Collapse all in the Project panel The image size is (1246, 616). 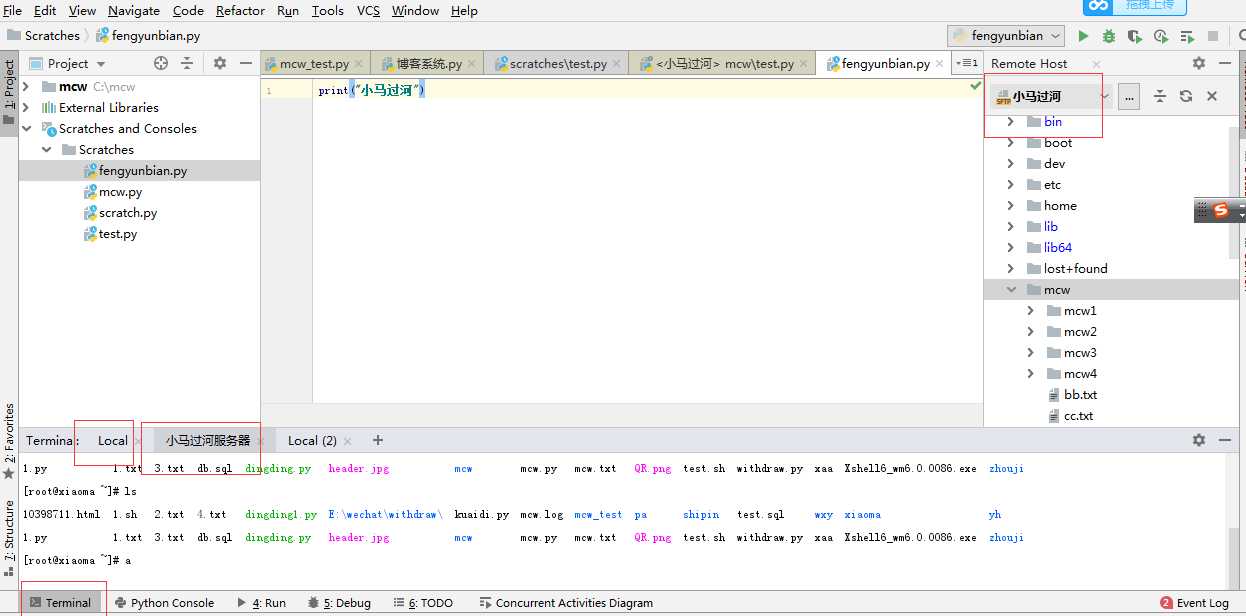tap(187, 63)
